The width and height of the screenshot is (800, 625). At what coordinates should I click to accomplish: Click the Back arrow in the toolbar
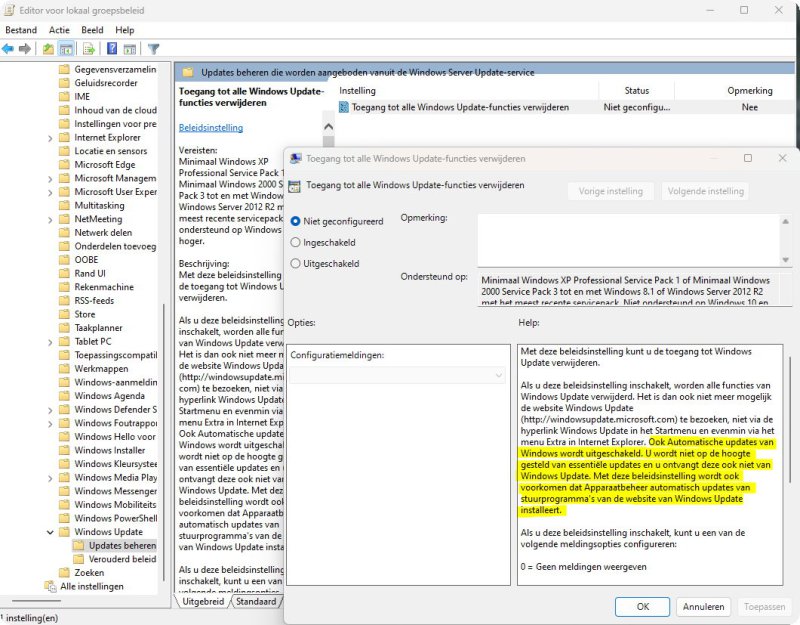(x=8, y=49)
